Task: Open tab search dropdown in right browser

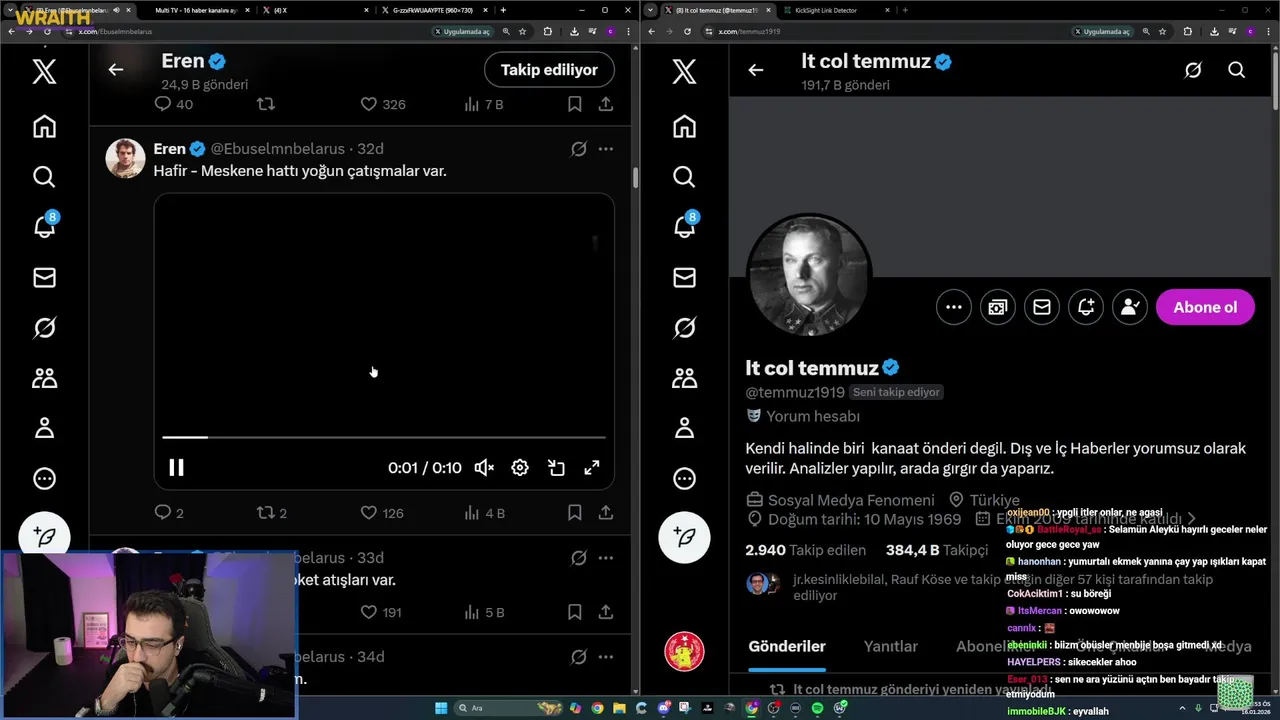Action: tap(651, 10)
